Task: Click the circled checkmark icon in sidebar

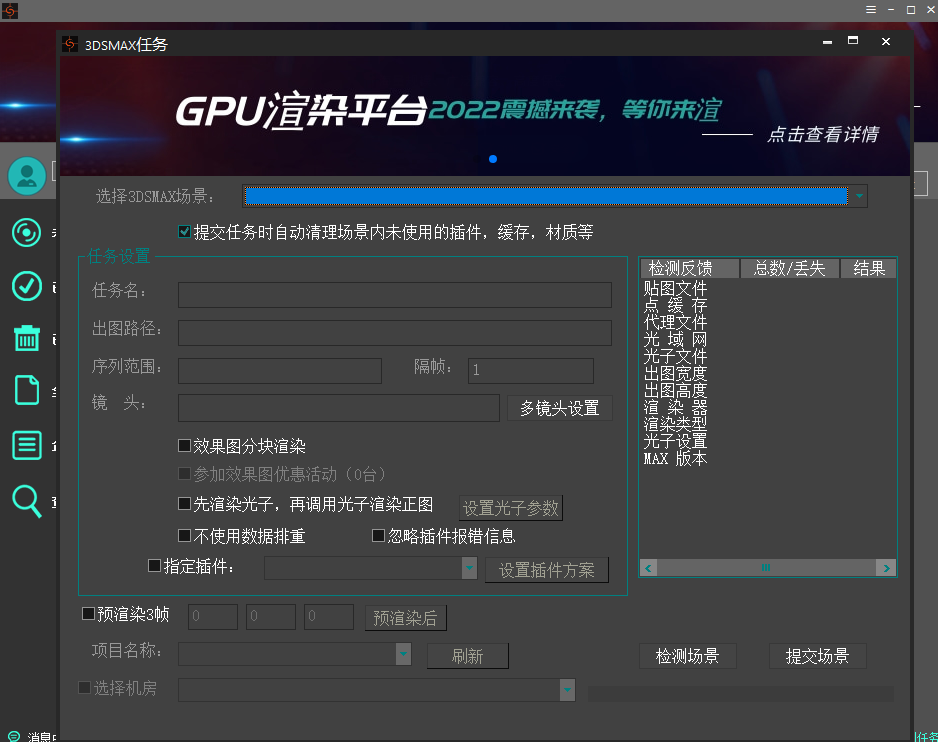Action: click(26, 286)
